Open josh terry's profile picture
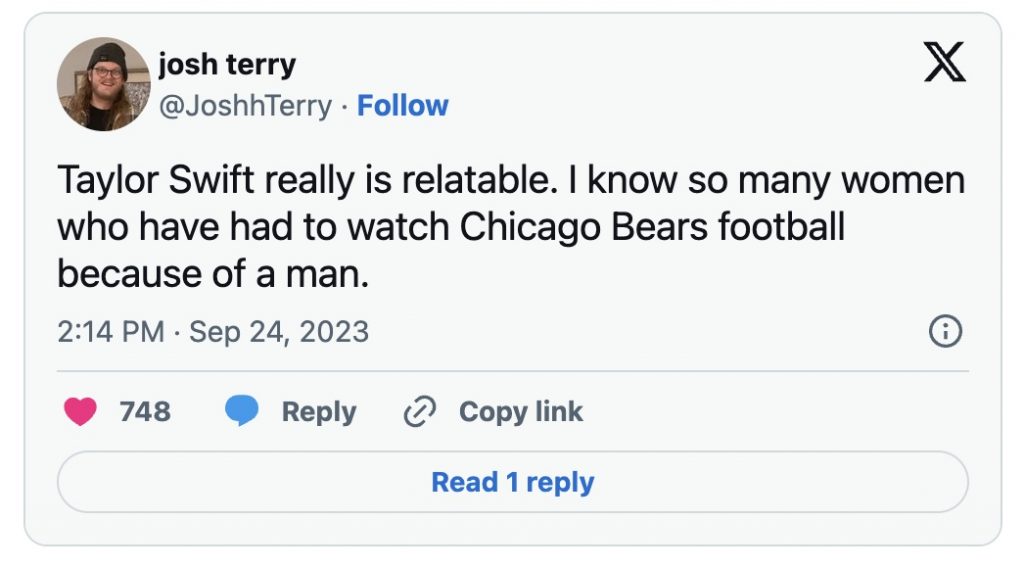Screen dimensions: 1024x568 [x=103, y=84]
